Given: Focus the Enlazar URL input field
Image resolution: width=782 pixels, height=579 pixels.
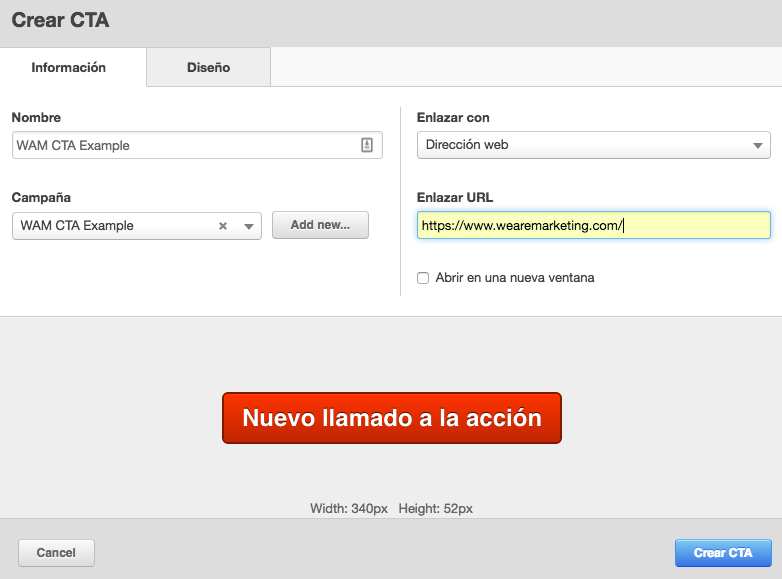Looking at the screenshot, I should click(593, 226).
